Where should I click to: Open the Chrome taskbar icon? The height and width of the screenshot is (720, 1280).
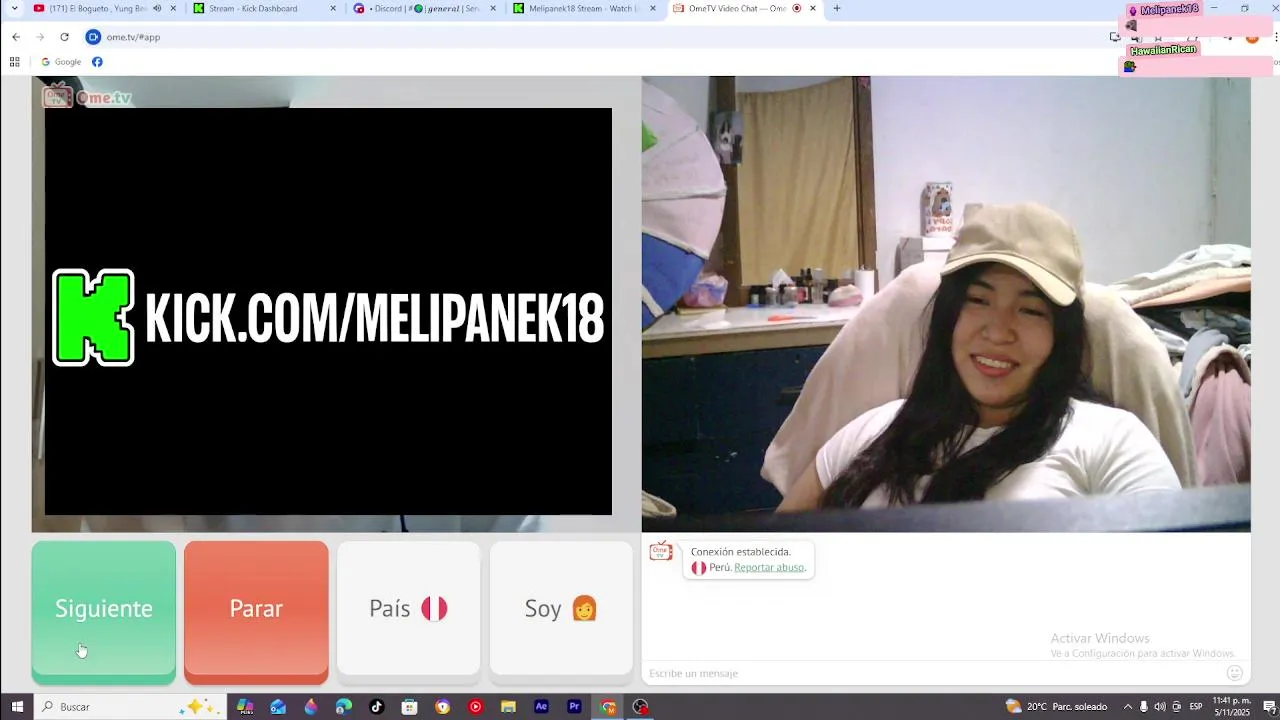click(x=607, y=707)
